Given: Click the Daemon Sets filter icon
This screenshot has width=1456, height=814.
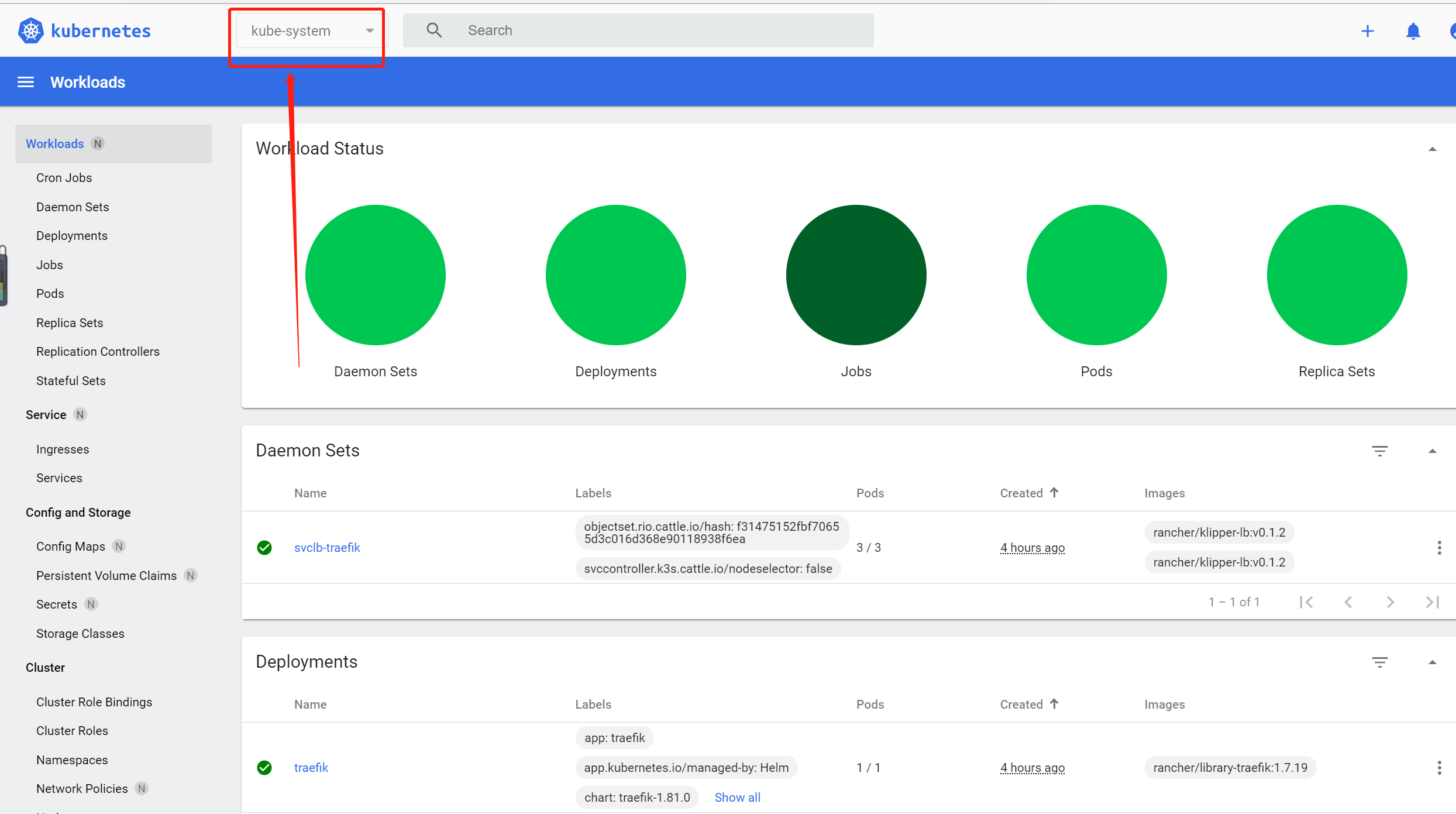Looking at the screenshot, I should click(1379, 451).
